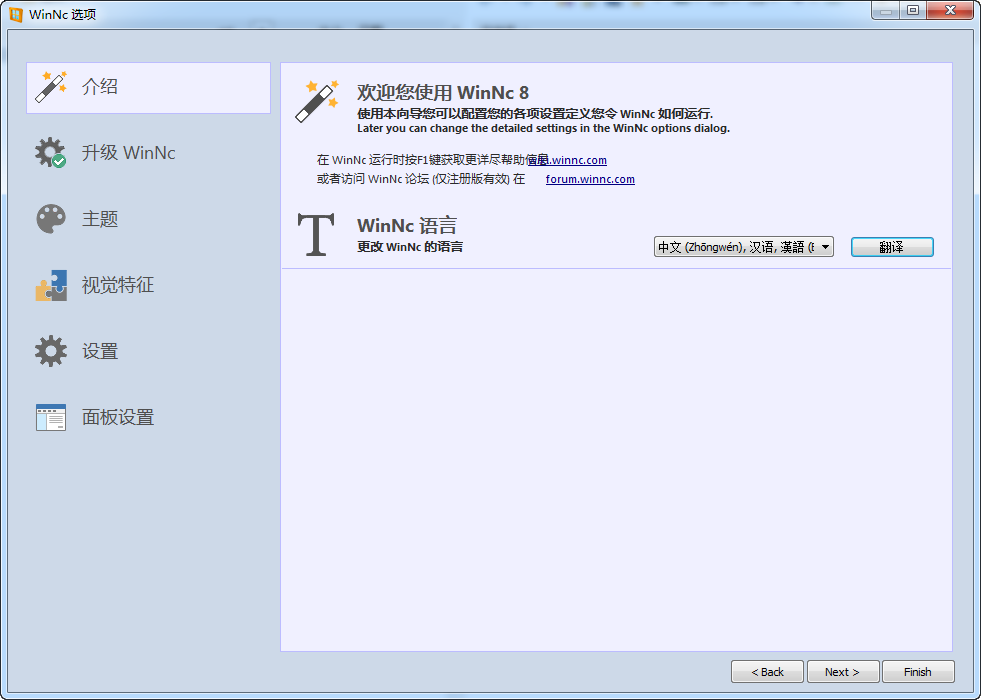
Task: Select the paint palette icon for 主题
Action: point(51,219)
